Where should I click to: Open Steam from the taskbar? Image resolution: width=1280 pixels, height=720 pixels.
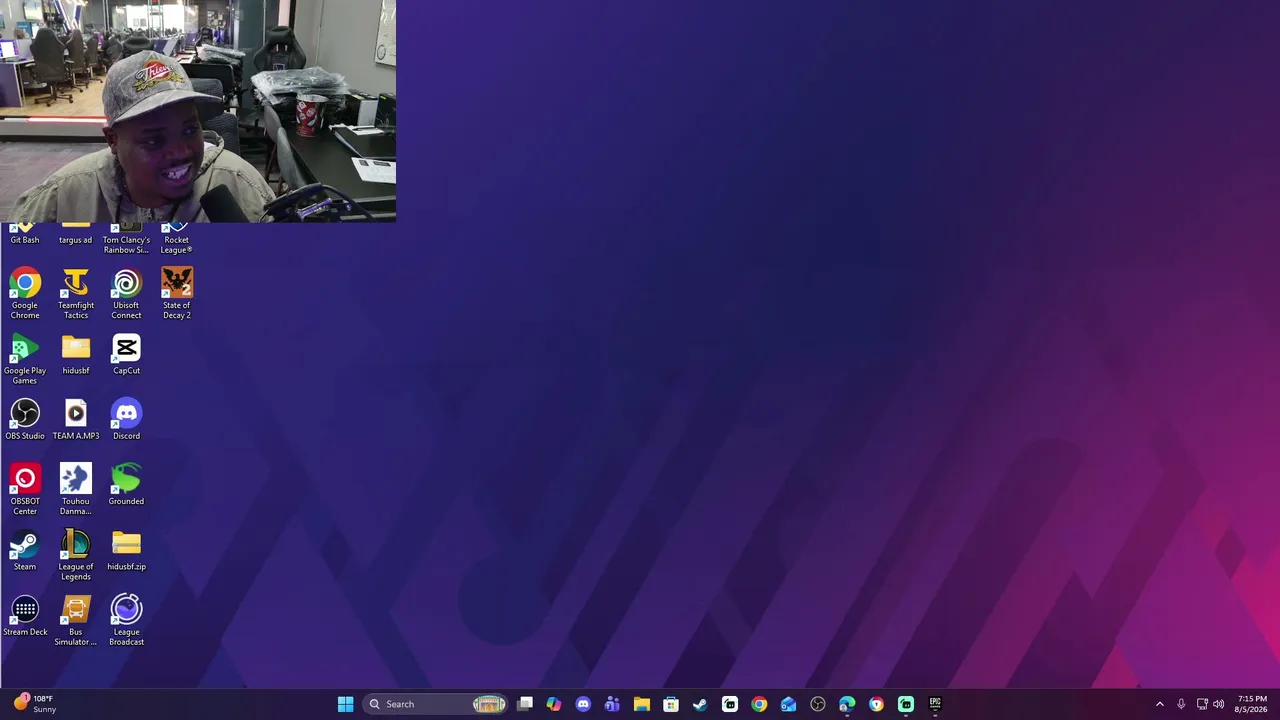700,704
